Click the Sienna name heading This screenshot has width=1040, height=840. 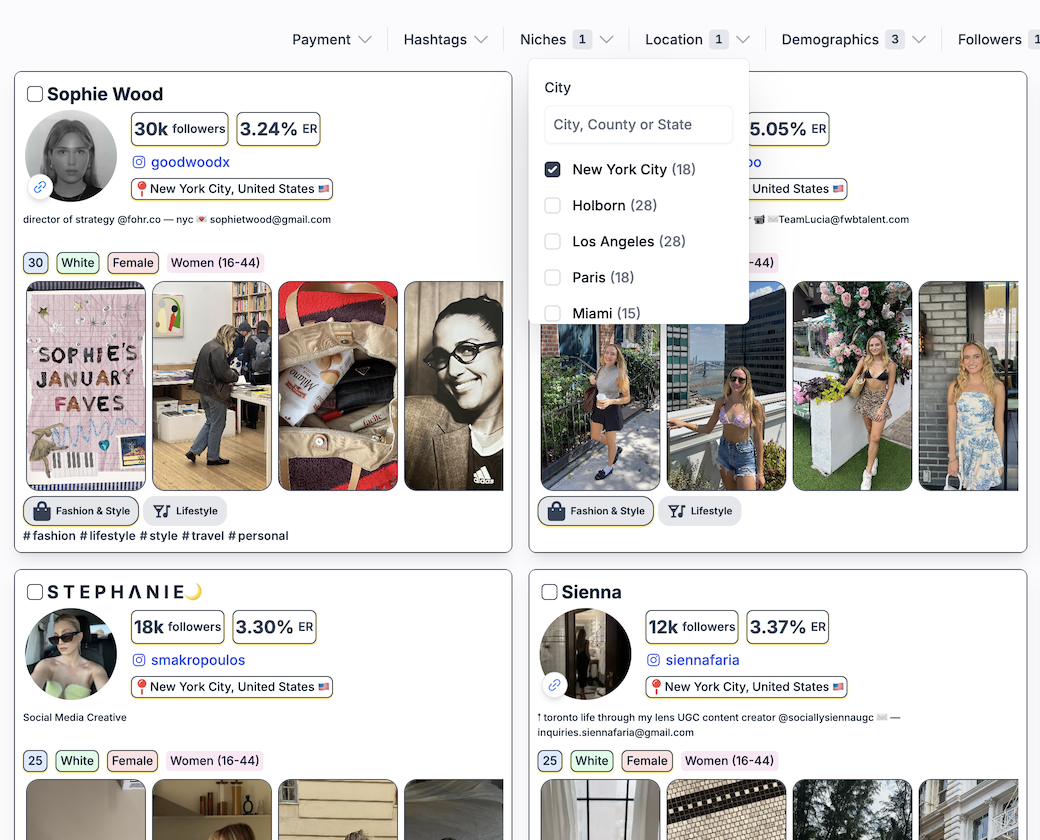pos(591,592)
